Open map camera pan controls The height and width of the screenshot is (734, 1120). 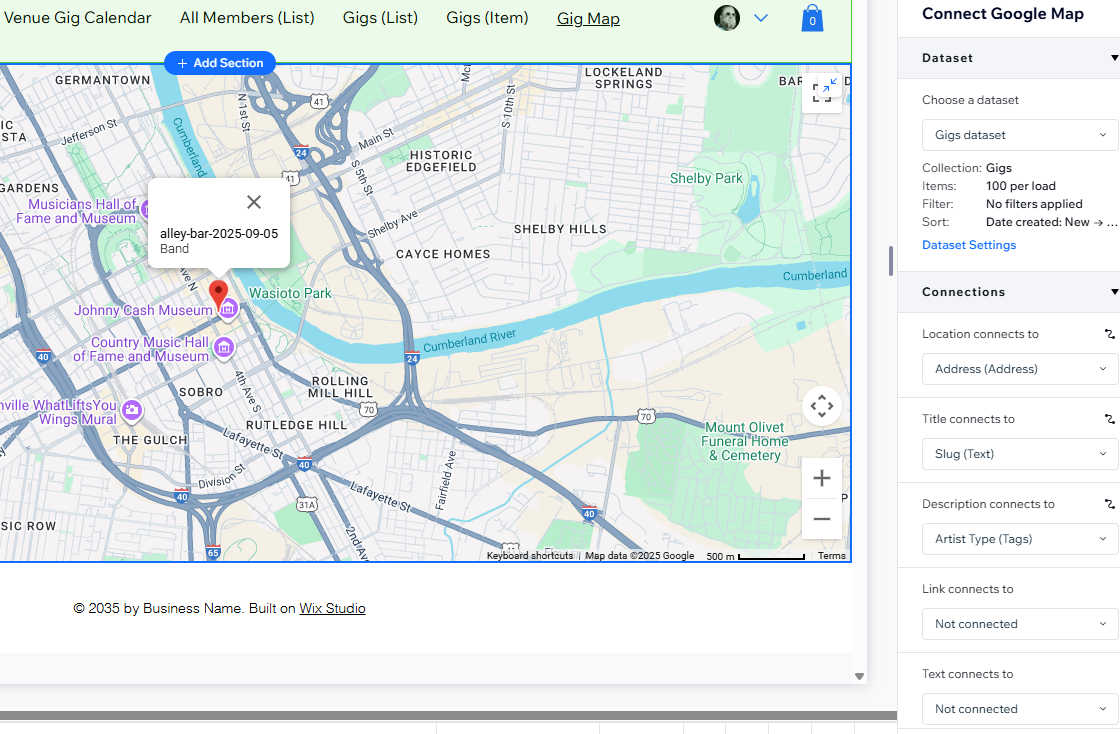tap(821, 406)
